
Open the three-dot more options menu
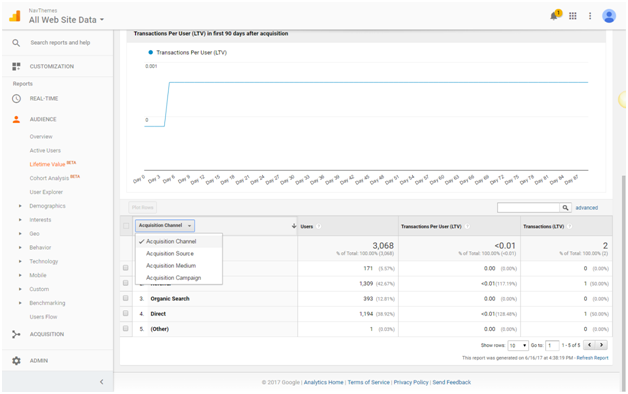590,16
